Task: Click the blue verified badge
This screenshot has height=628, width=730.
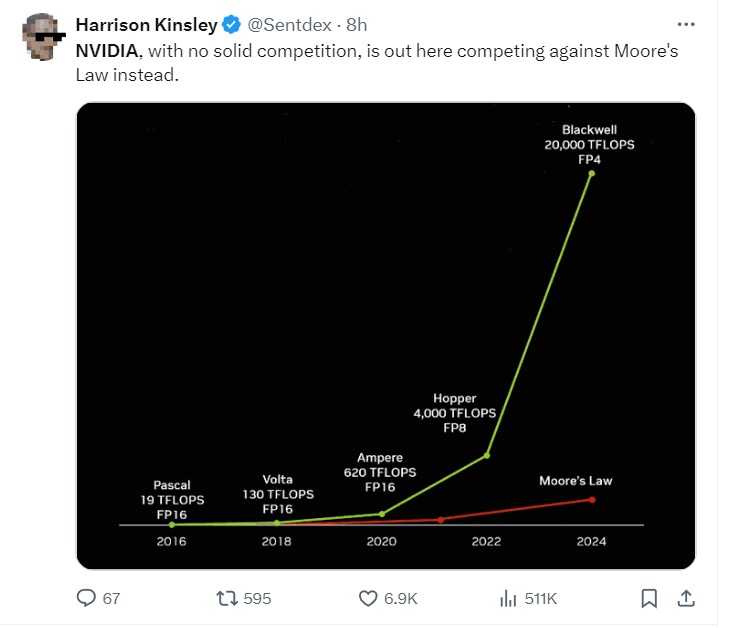Action: pyautogui.click(x=230, y=26)
